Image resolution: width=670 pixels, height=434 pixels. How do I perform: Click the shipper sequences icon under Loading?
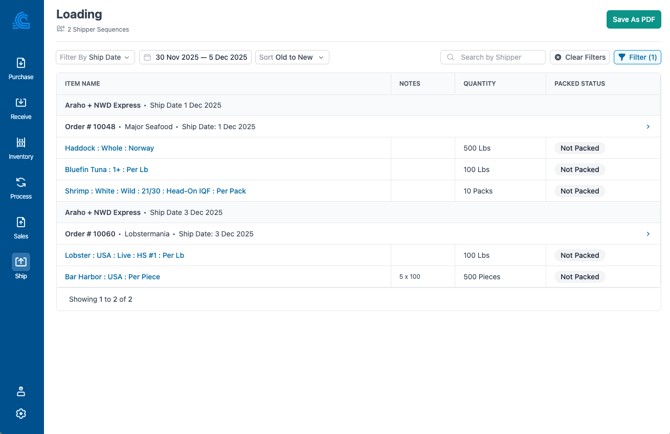pos(61,29)
